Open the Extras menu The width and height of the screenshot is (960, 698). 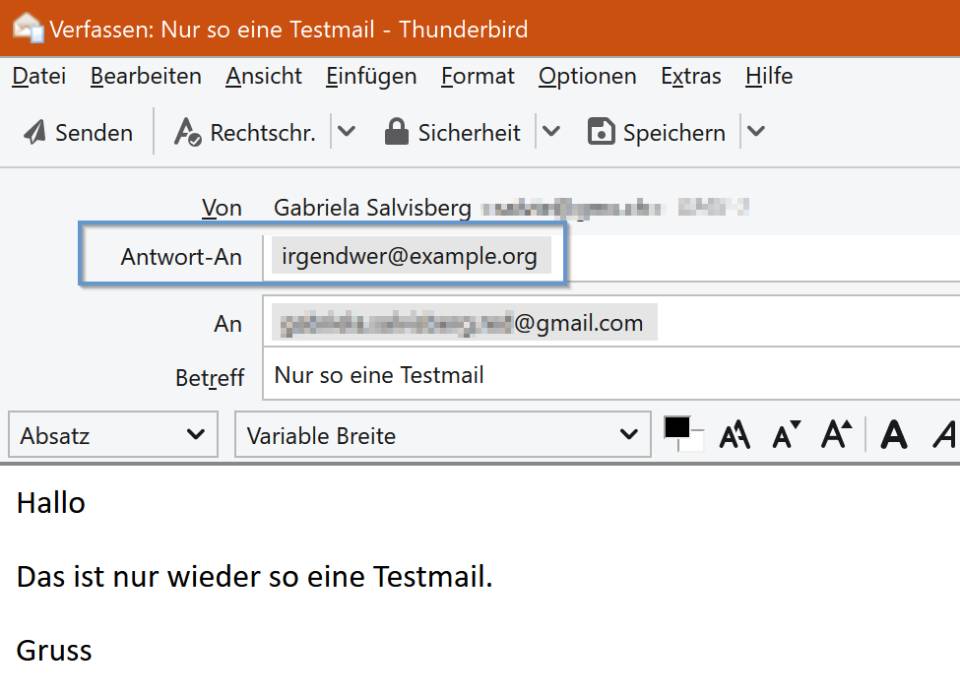coord(691,76)
